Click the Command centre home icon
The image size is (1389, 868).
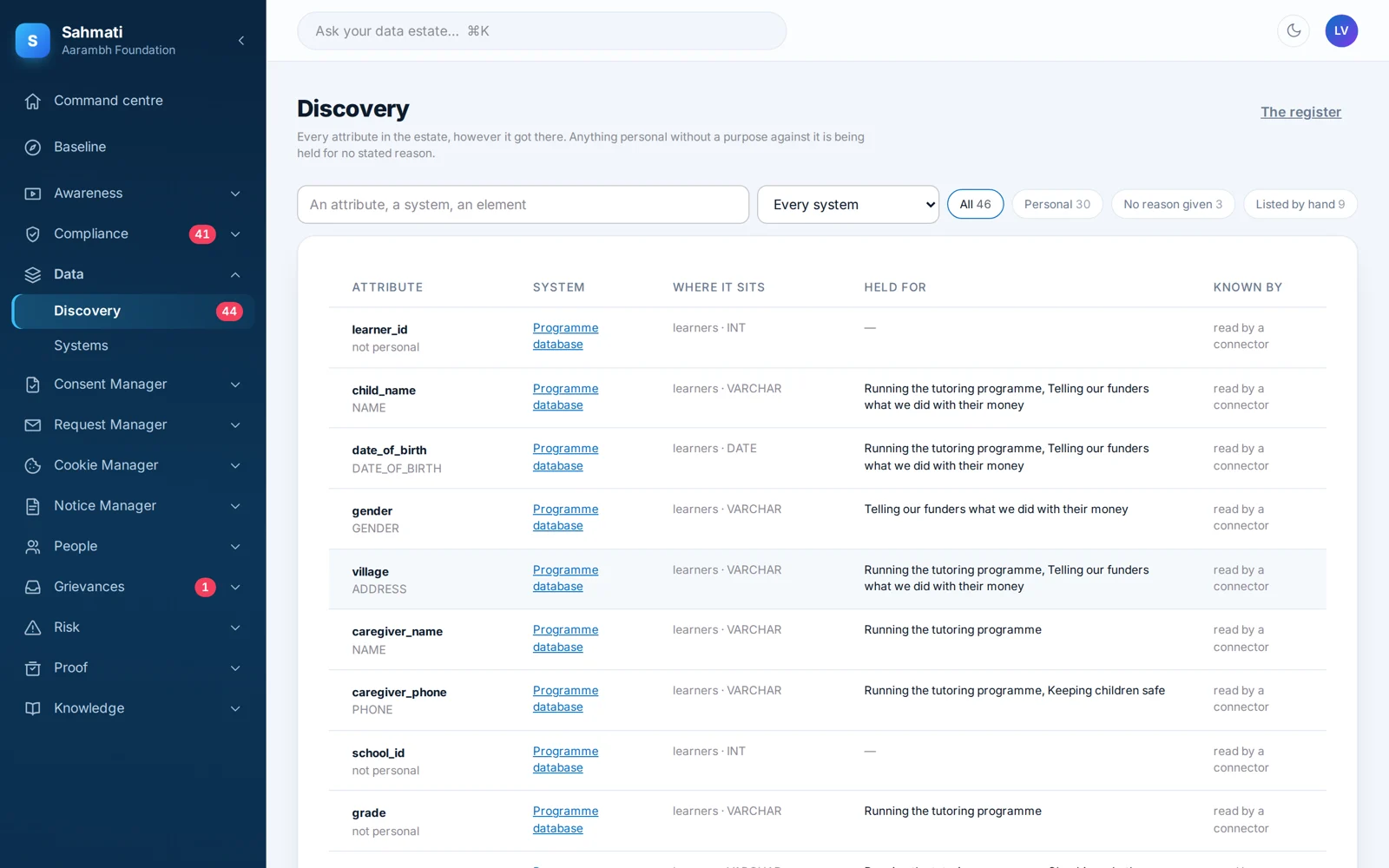click(x=33, y=101)
